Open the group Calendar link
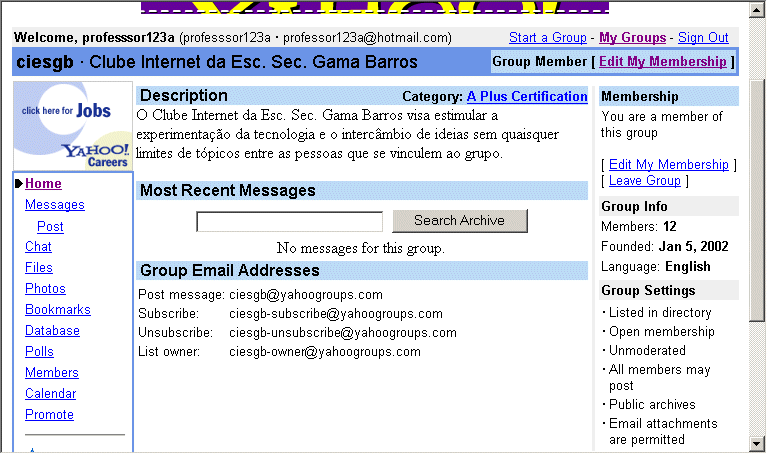 point(50,394)
